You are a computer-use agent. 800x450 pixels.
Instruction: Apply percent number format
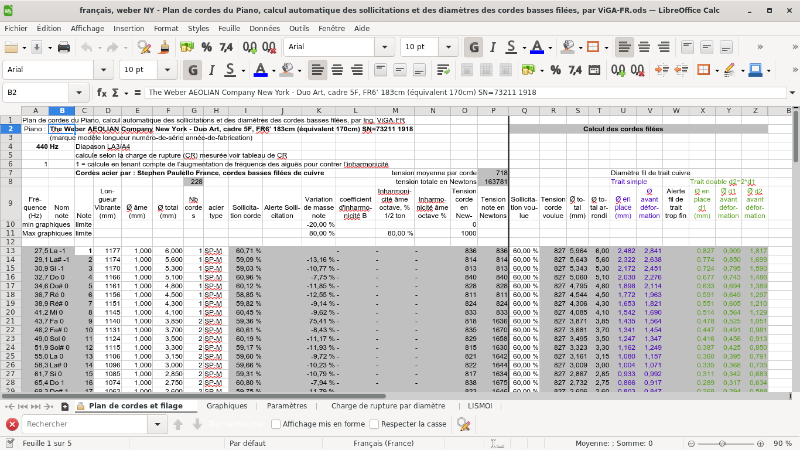206,47
